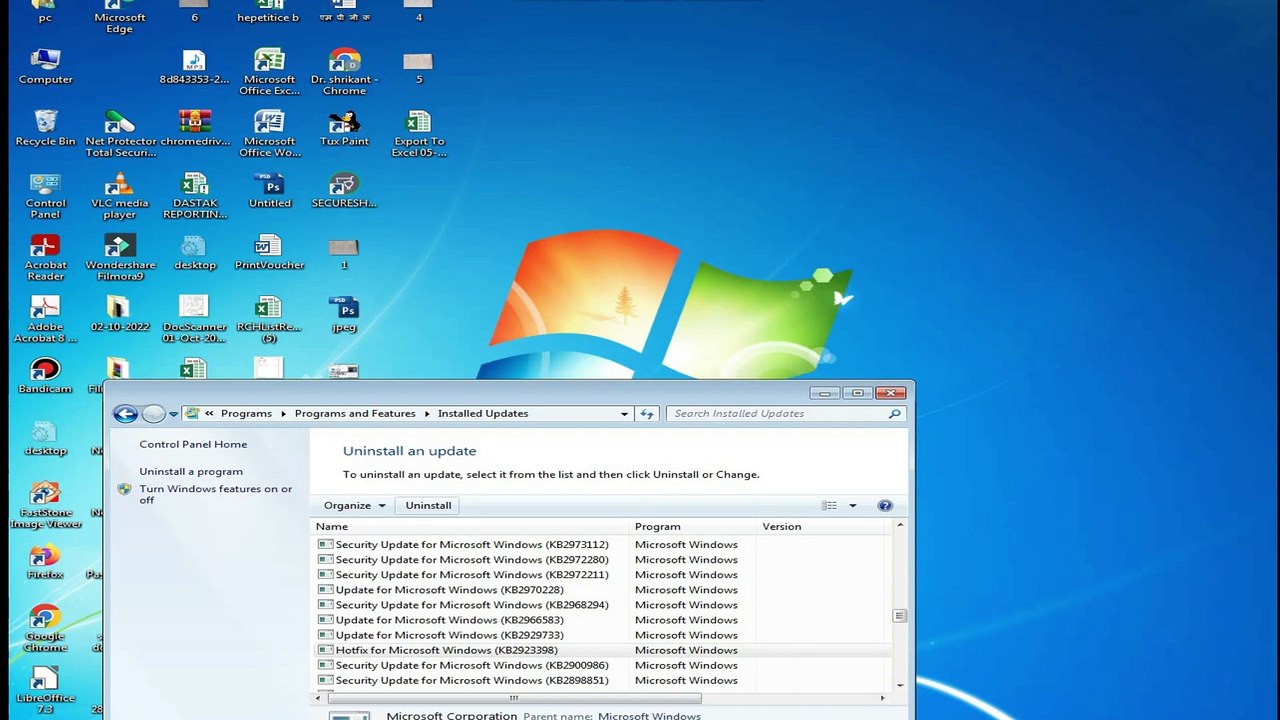
Task: Select Hotfix for Microsoft Windows (KB2923398)
Action: coord(600,650)
